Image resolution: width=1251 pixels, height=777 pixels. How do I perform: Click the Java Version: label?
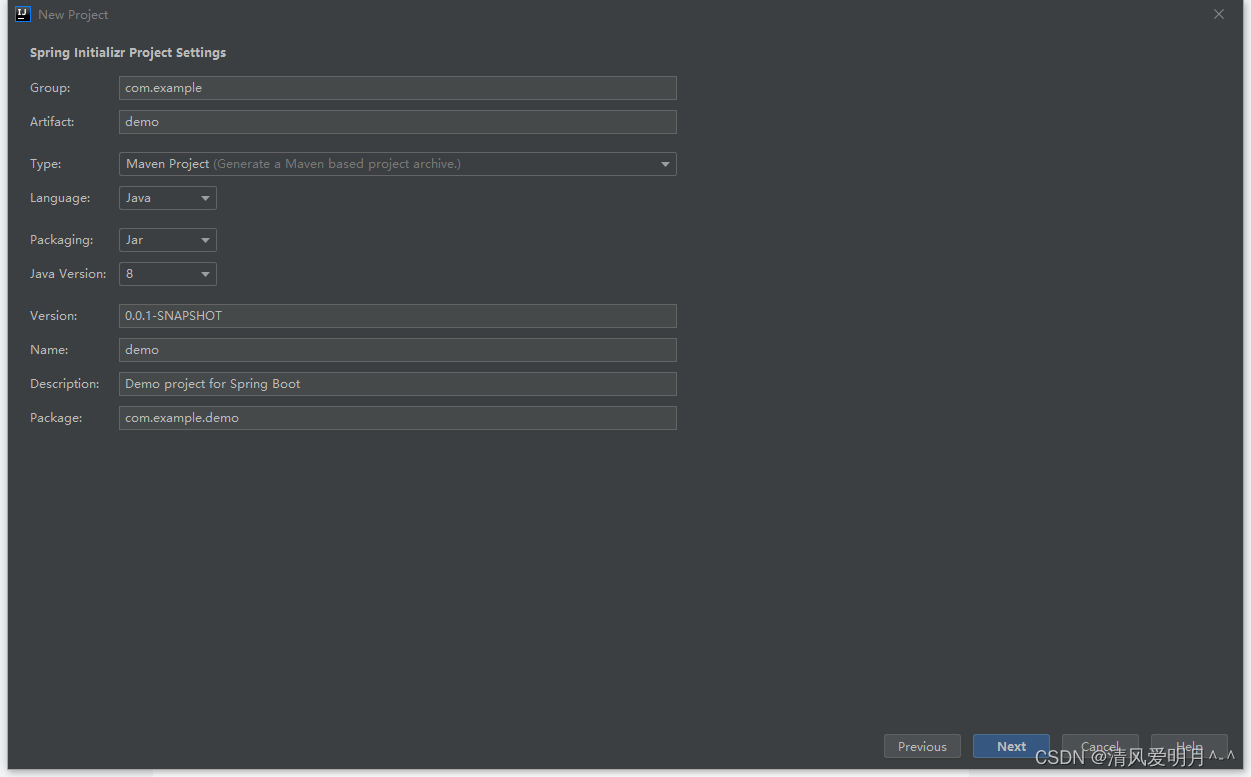tap(68, 274)
